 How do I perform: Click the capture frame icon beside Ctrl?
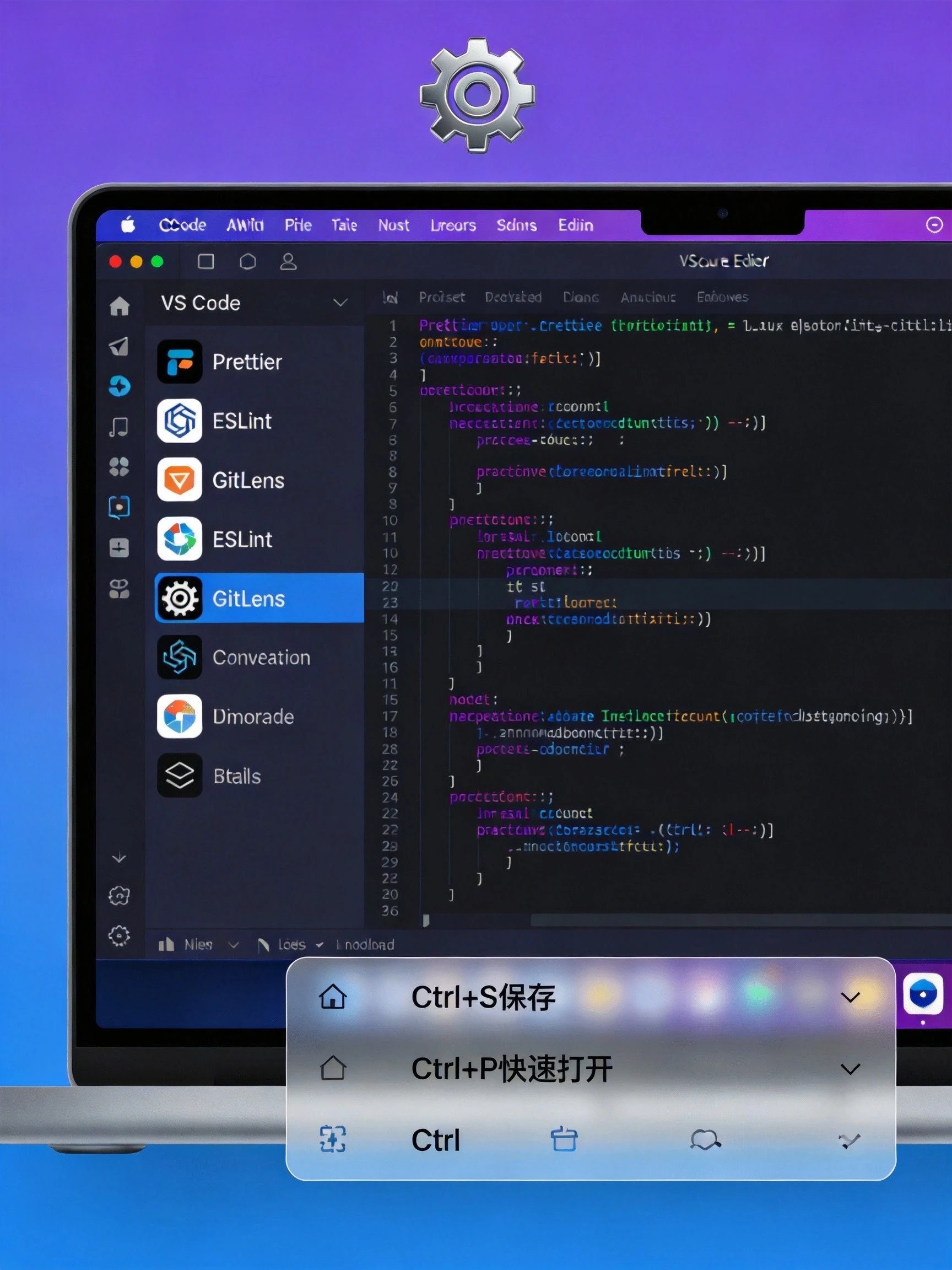333,1140
